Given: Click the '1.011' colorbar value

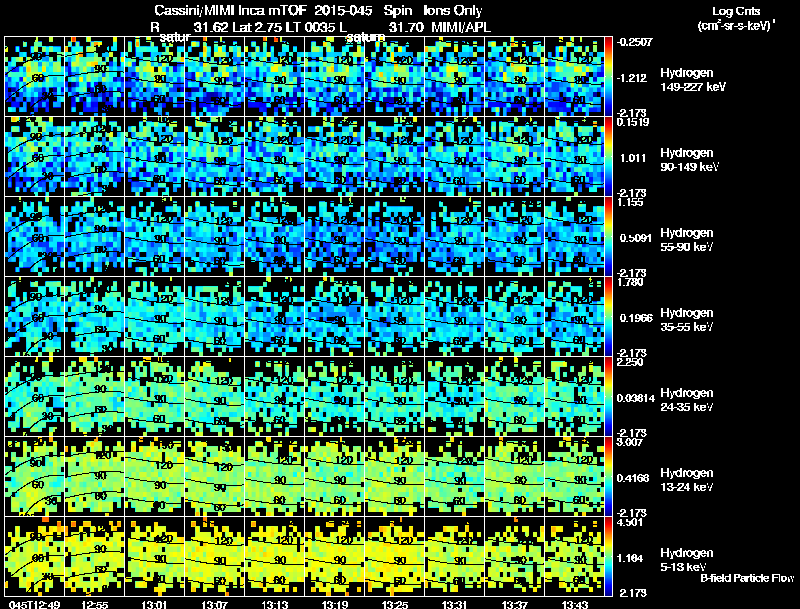Looking at the screenshot, I should (633, 158).
